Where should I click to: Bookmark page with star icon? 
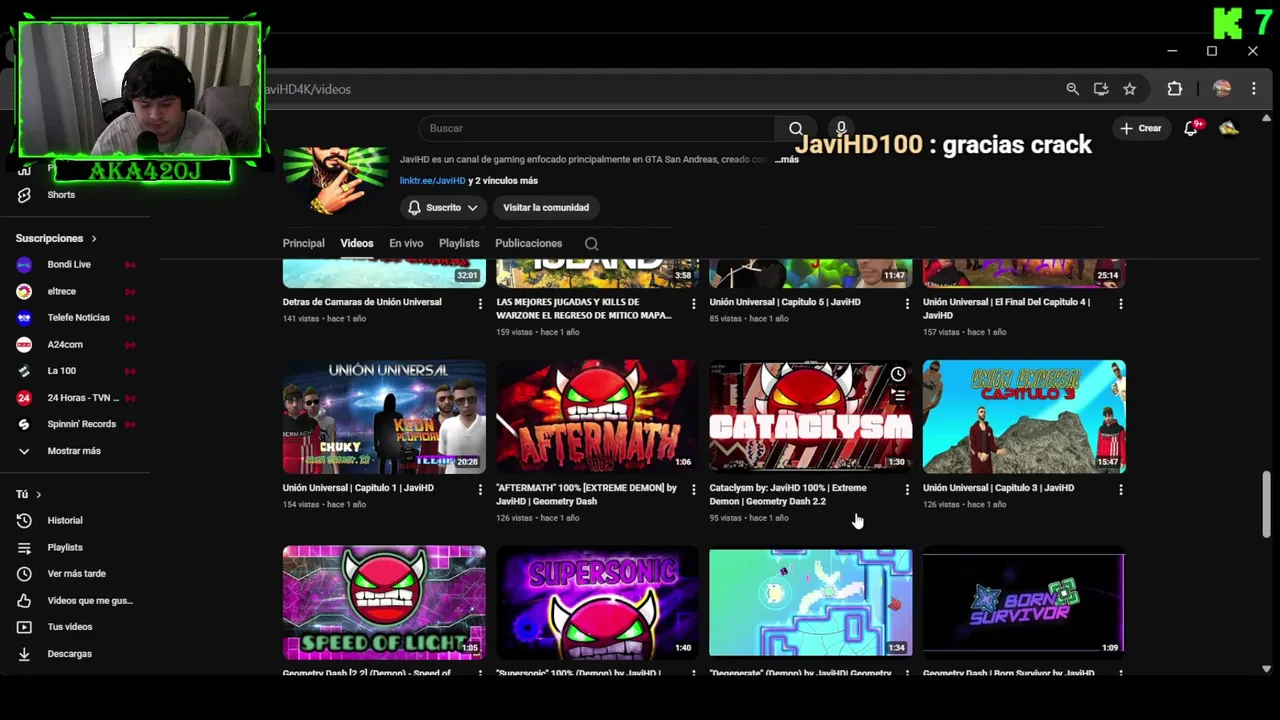[x=1129, y=89]
